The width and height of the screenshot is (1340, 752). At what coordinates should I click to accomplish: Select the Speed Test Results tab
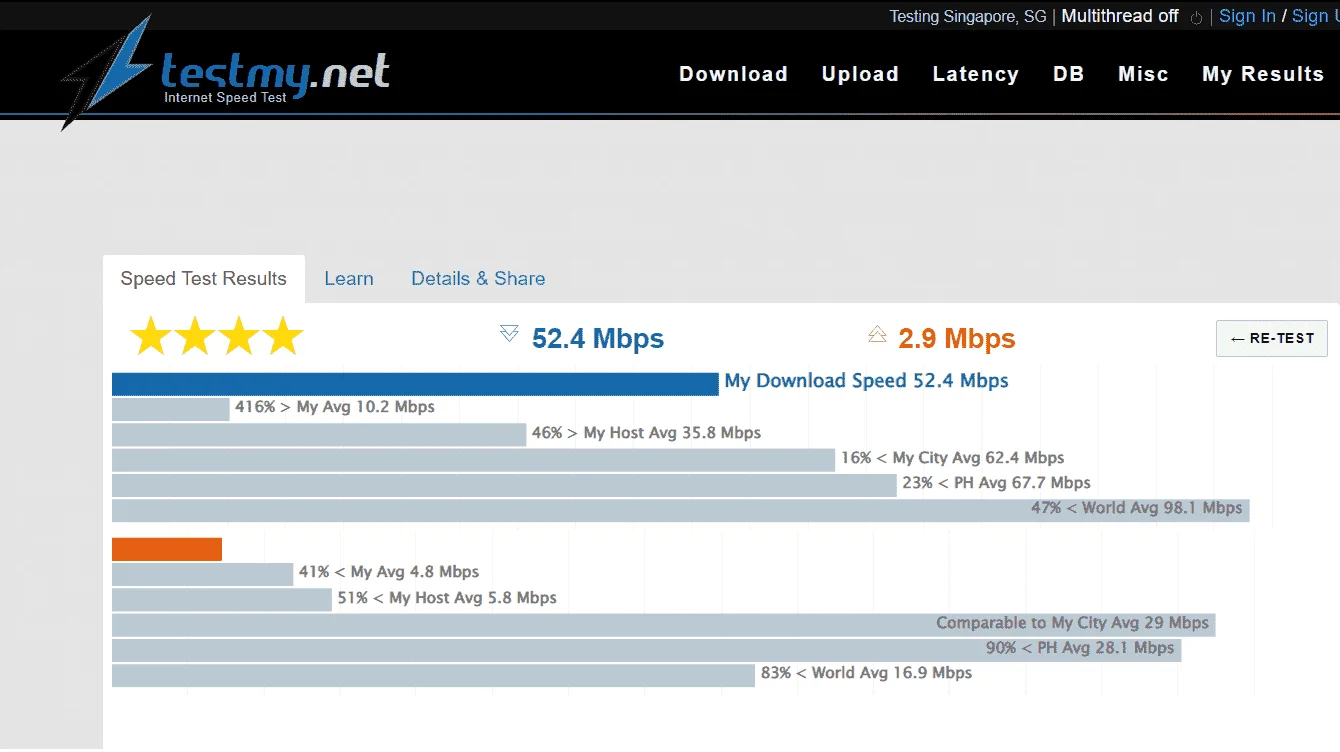tap(204, 279)
